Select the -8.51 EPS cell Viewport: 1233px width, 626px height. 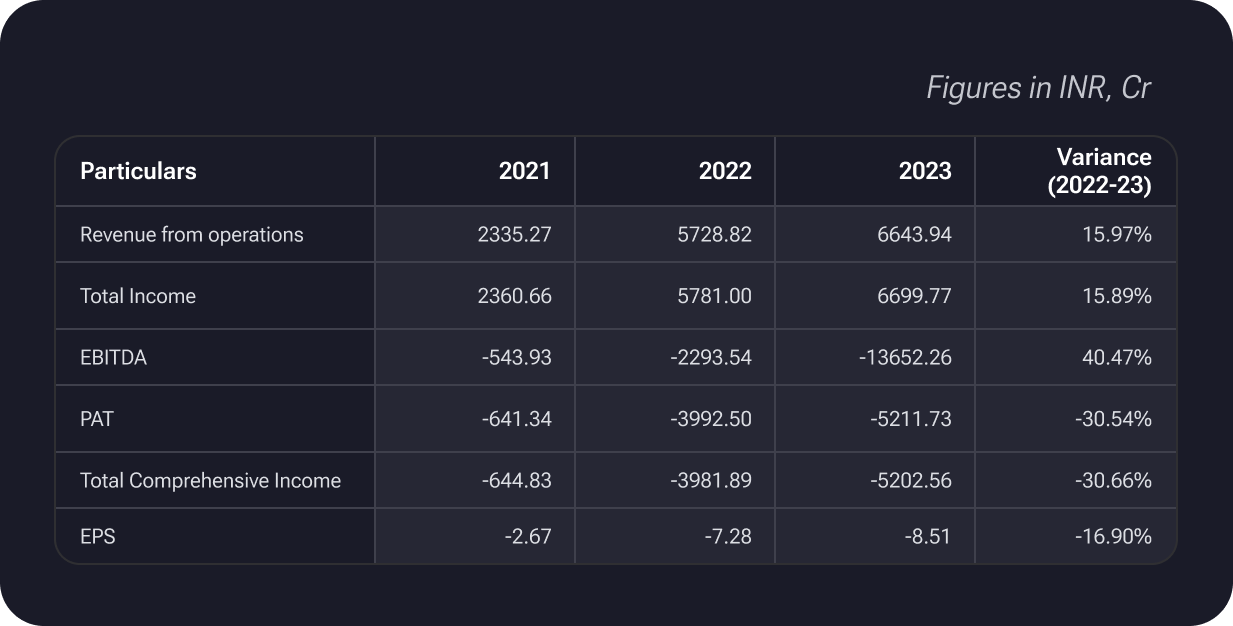(929, 537)
